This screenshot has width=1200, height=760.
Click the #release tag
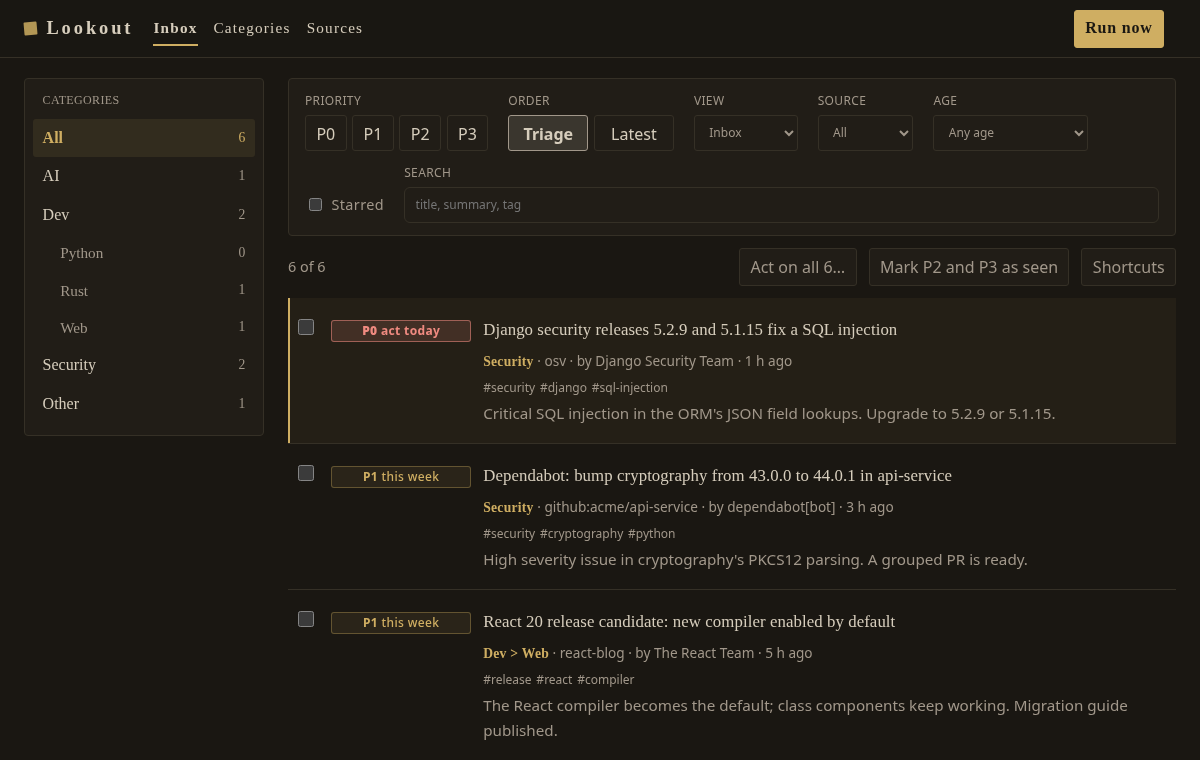[507, 680]
